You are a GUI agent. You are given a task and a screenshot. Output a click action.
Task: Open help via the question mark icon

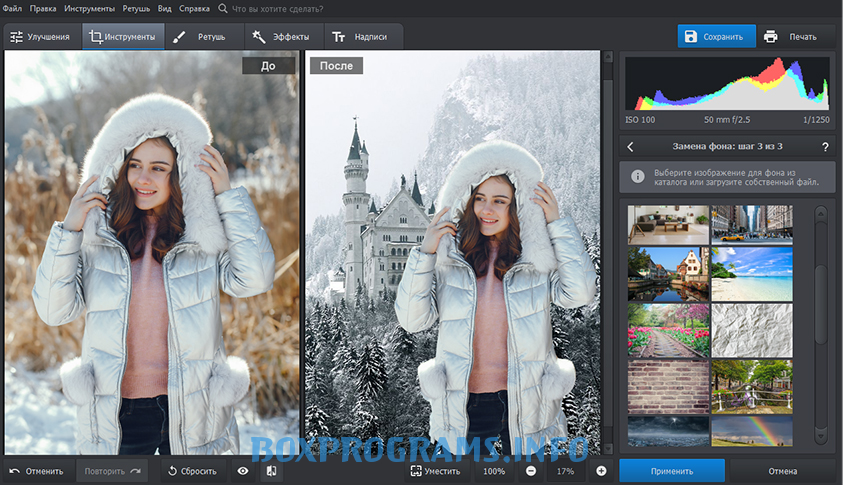coord(825,147)
